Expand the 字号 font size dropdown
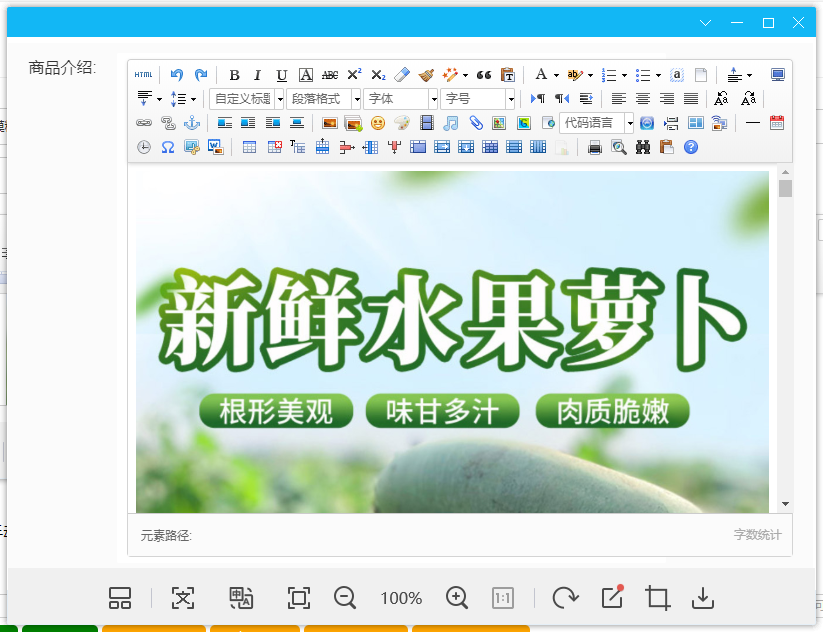 click(479, 99)
